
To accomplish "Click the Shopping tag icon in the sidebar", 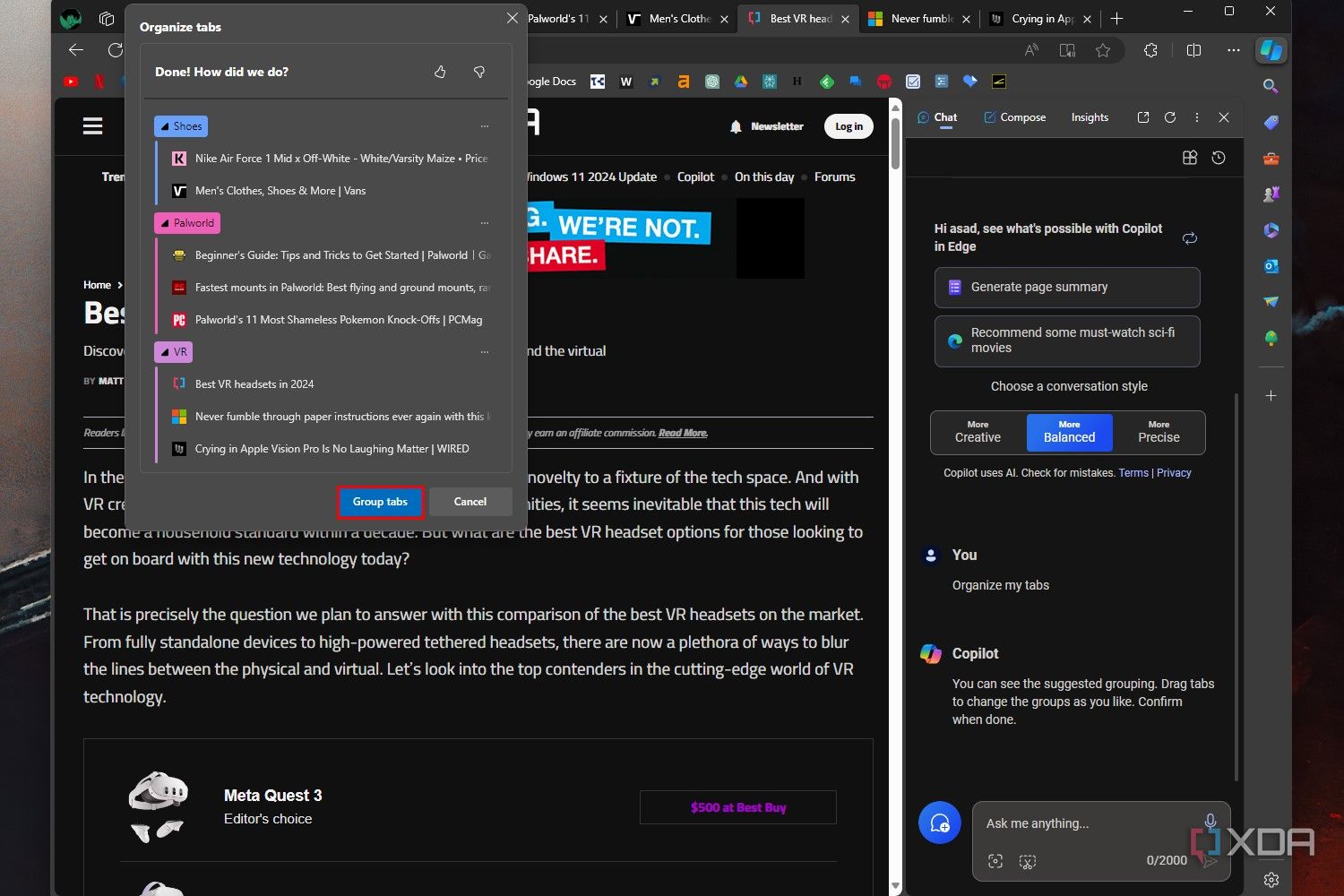I will (1271, 121).
